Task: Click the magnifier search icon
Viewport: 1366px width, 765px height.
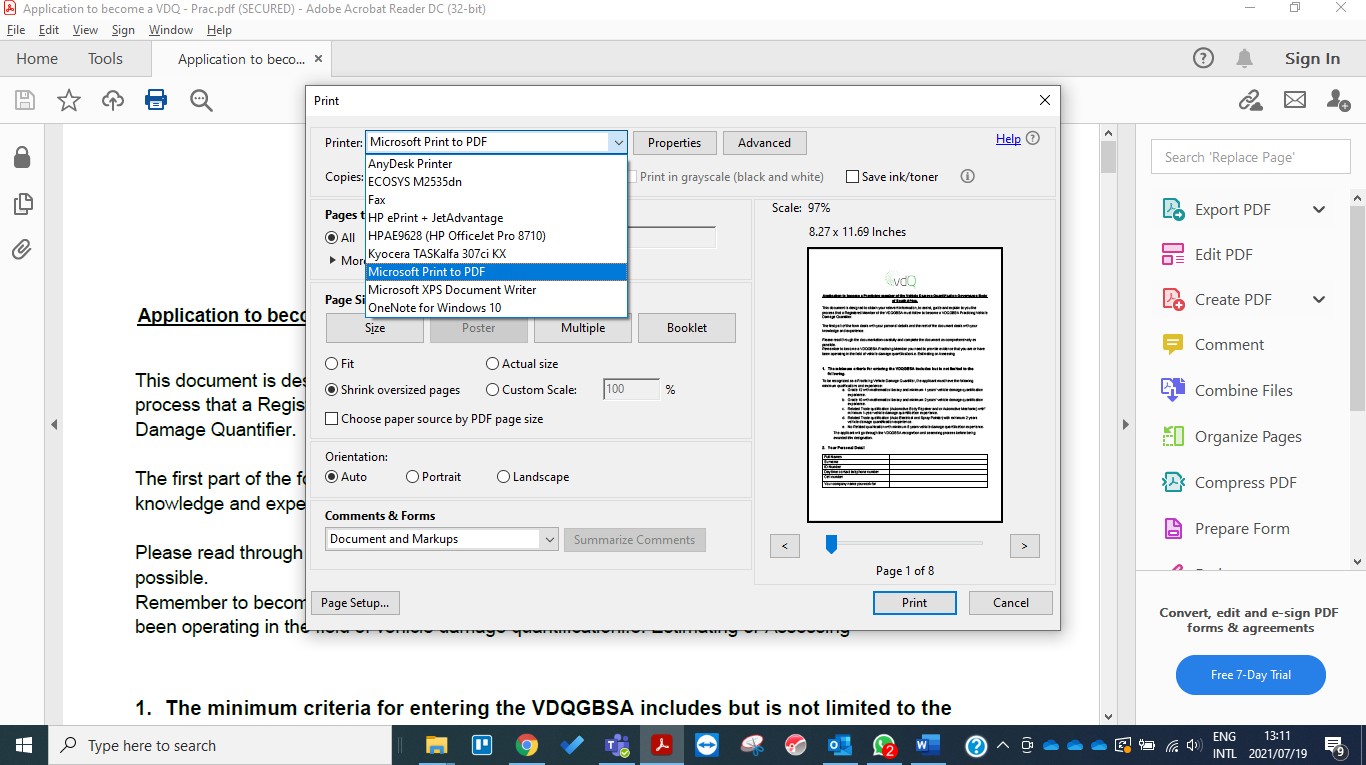Action: (x=201, y=100)
